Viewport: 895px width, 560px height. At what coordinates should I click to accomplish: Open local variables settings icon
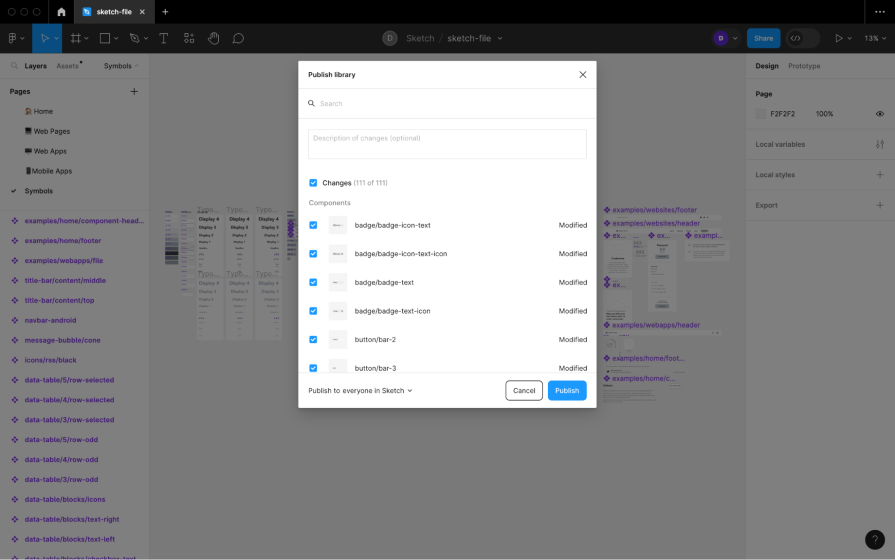tap(879, 144)
